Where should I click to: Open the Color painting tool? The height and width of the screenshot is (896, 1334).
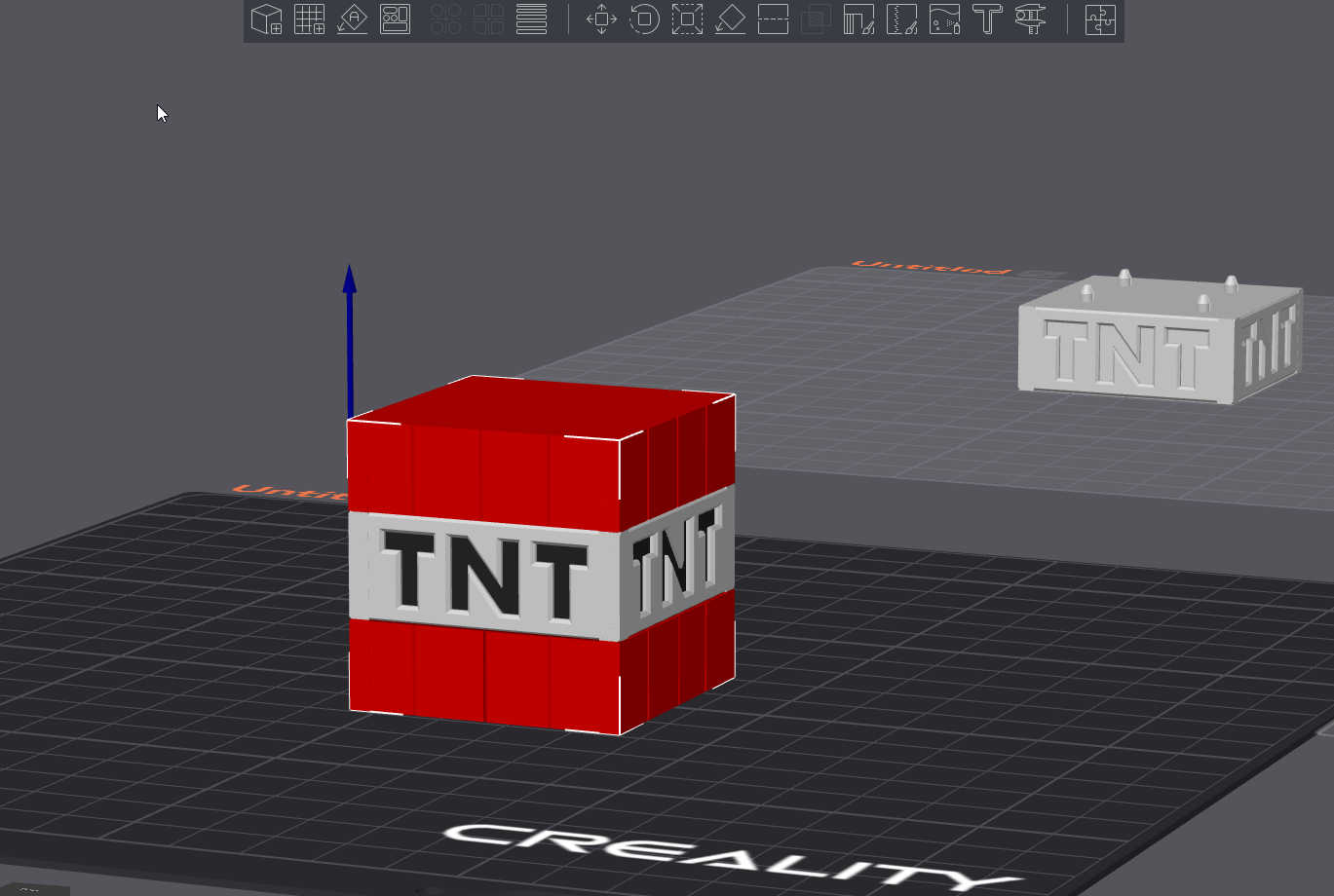click(944, 19)
